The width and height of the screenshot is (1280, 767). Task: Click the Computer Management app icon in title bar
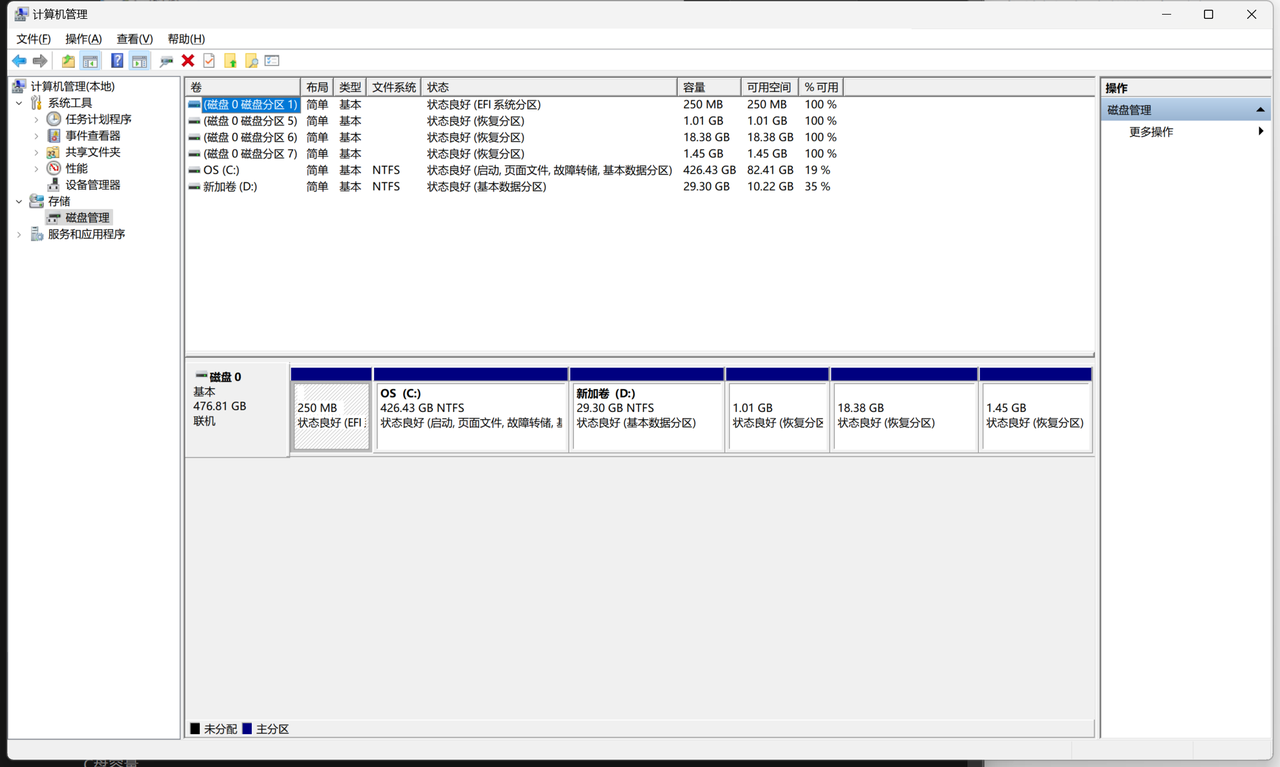[x=21, y=14]
